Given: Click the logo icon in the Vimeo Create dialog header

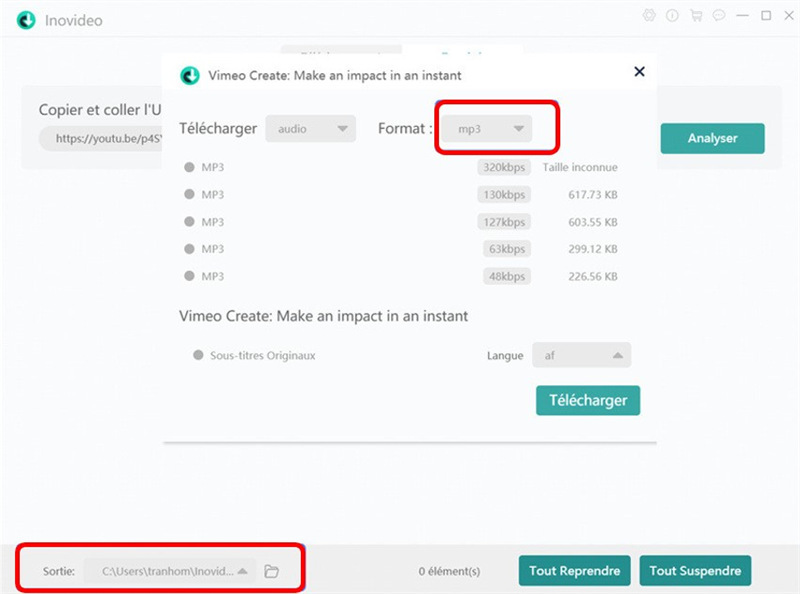Looking at the screenshot, I should pyautogui.click(x=190, y=76).
